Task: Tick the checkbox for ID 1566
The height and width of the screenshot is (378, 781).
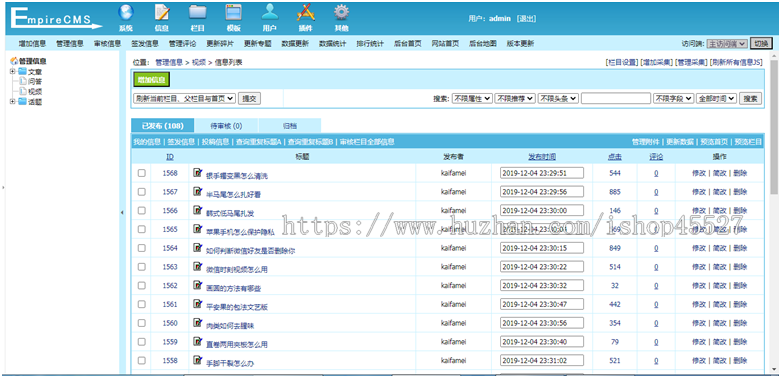Action: tap(141, 211)
